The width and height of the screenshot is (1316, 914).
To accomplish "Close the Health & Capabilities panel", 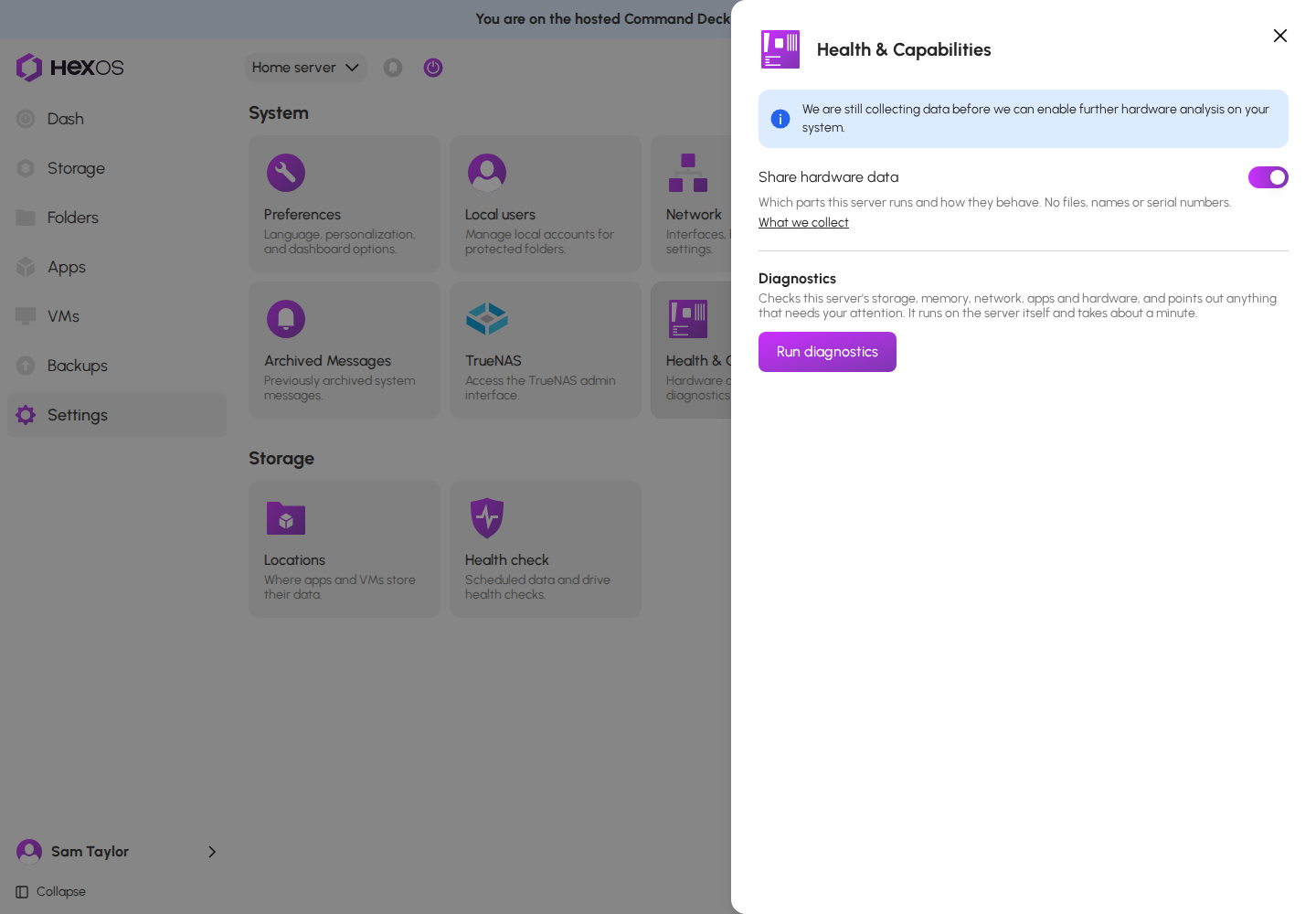I will click(1280, 36).
